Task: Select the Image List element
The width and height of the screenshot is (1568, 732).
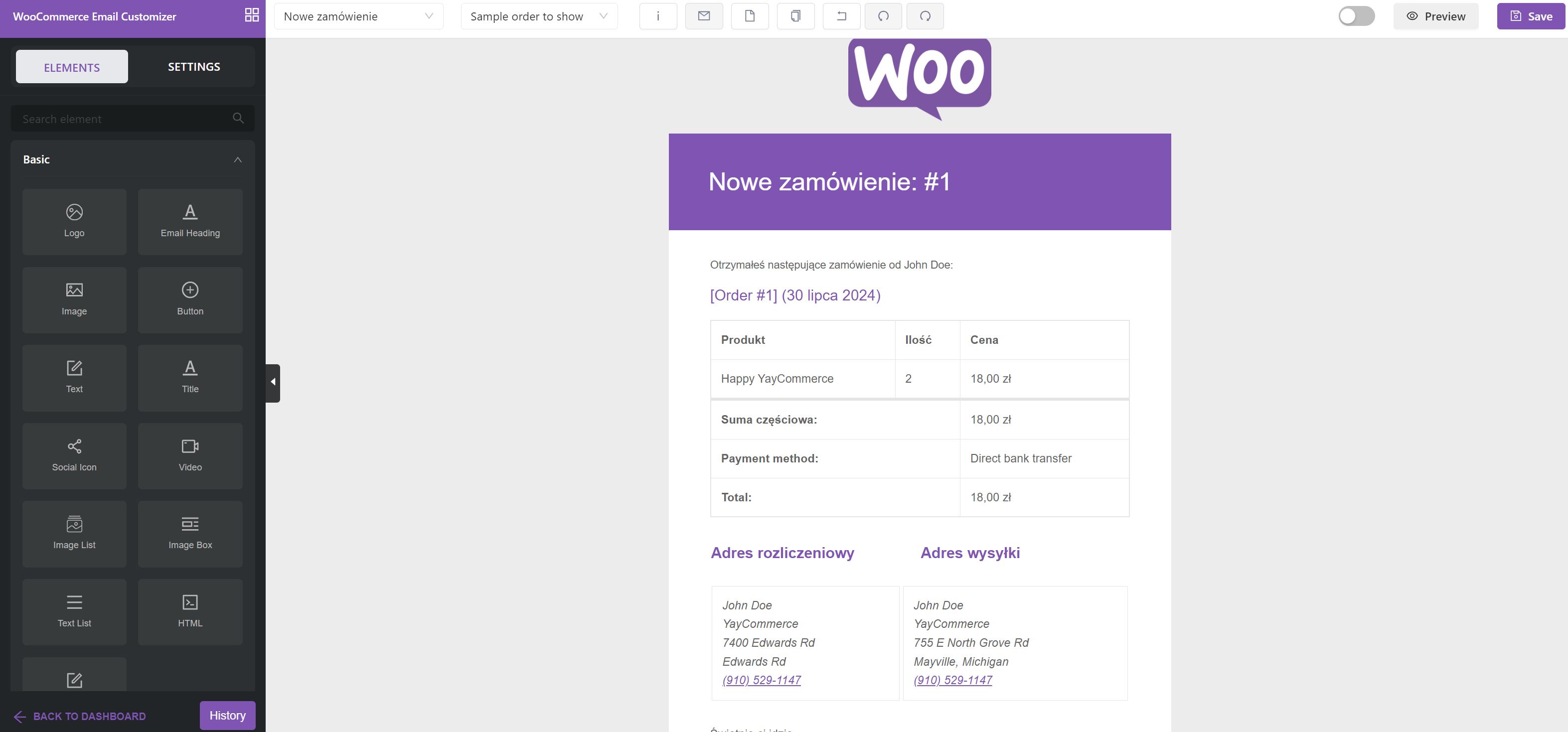Action: pyautogui.click(x=74, y=534)
